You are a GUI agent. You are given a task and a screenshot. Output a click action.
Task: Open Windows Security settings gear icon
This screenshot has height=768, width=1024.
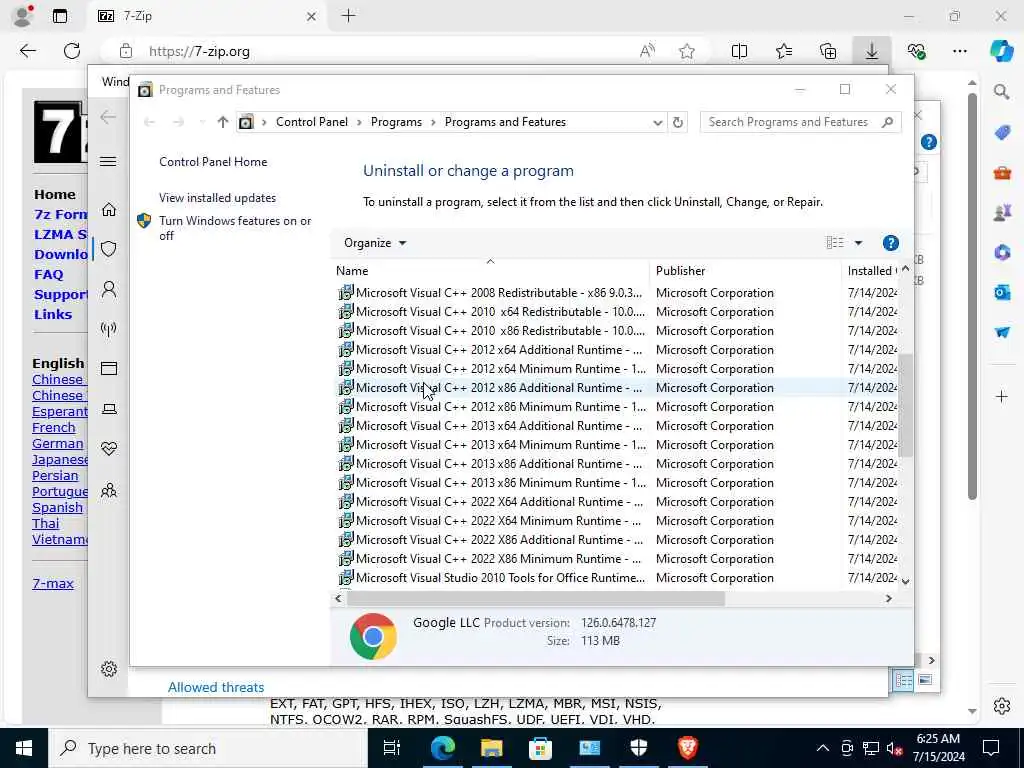tap(109, 669)
